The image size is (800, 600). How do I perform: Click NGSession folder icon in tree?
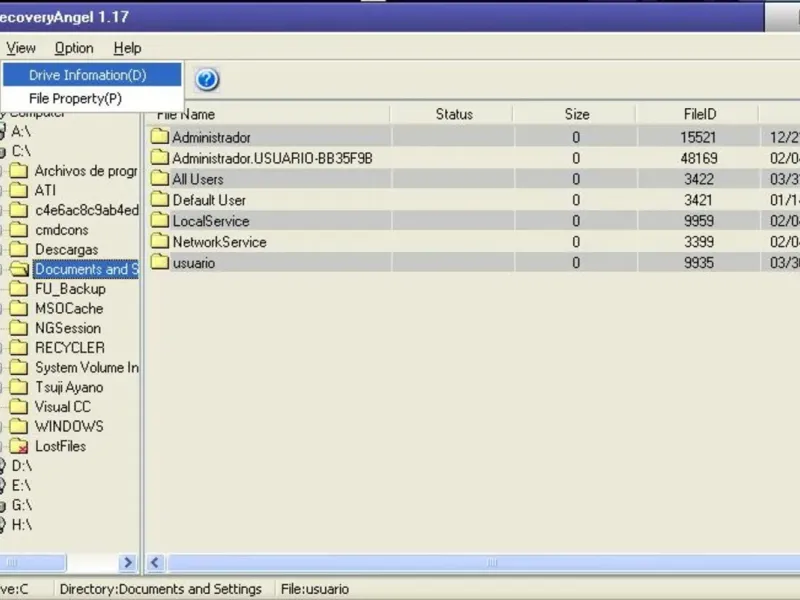pyautogui.click(x=19, y=328)
